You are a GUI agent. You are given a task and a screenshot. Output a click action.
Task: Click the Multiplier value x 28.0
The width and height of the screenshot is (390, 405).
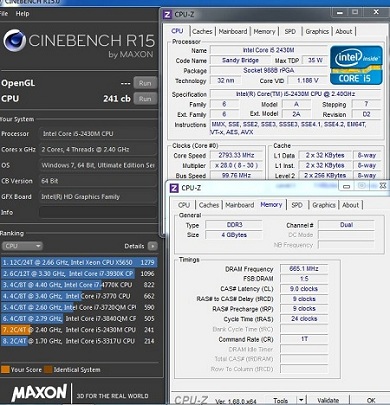point(236,165)
